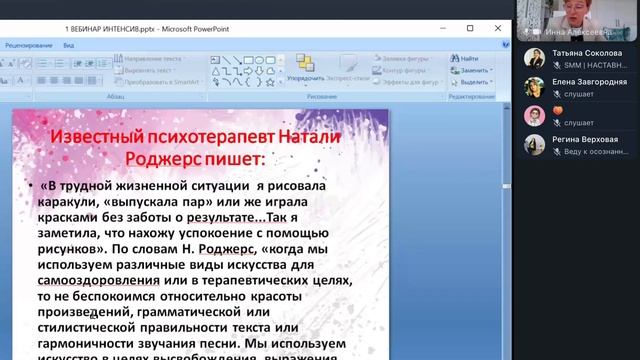Image resolution: width=640 pixels, height=360 pixels.
Task: Expand the shapes gallery with bottom arrow
Action: pos(281,82)
